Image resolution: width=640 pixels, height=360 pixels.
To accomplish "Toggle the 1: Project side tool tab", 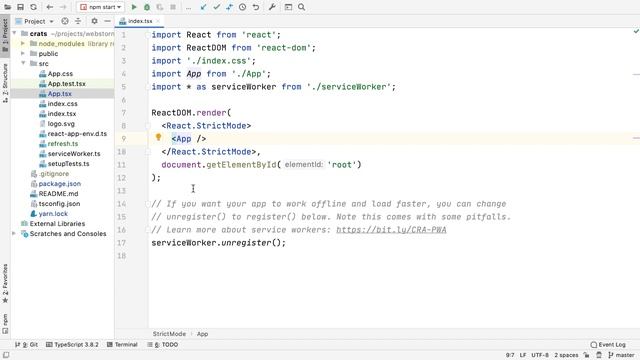I will click(5, 36).
